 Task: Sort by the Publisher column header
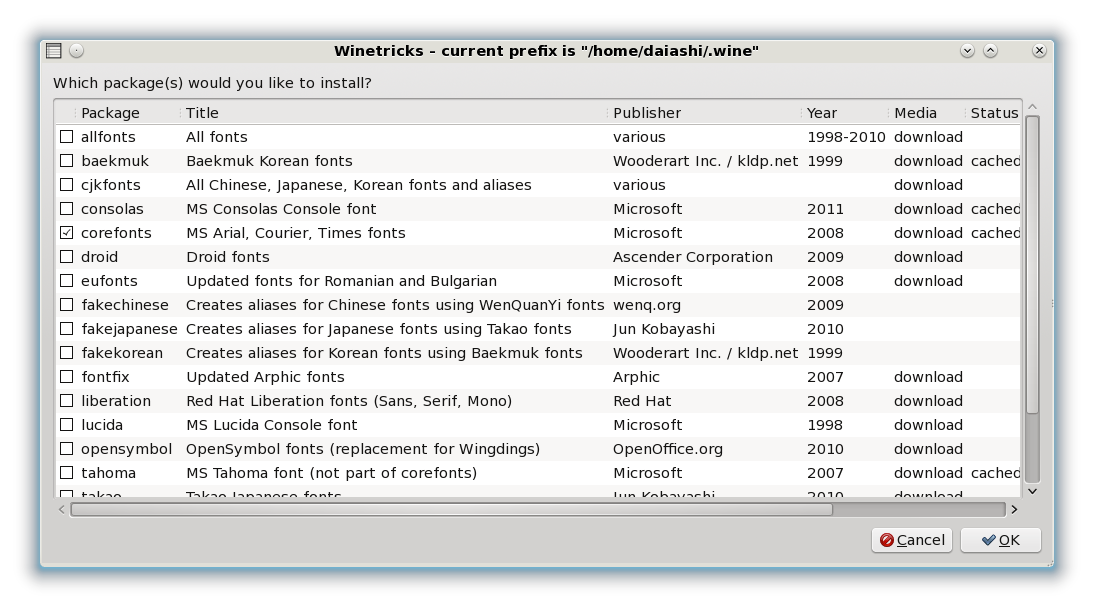click(x=703, y=112)
